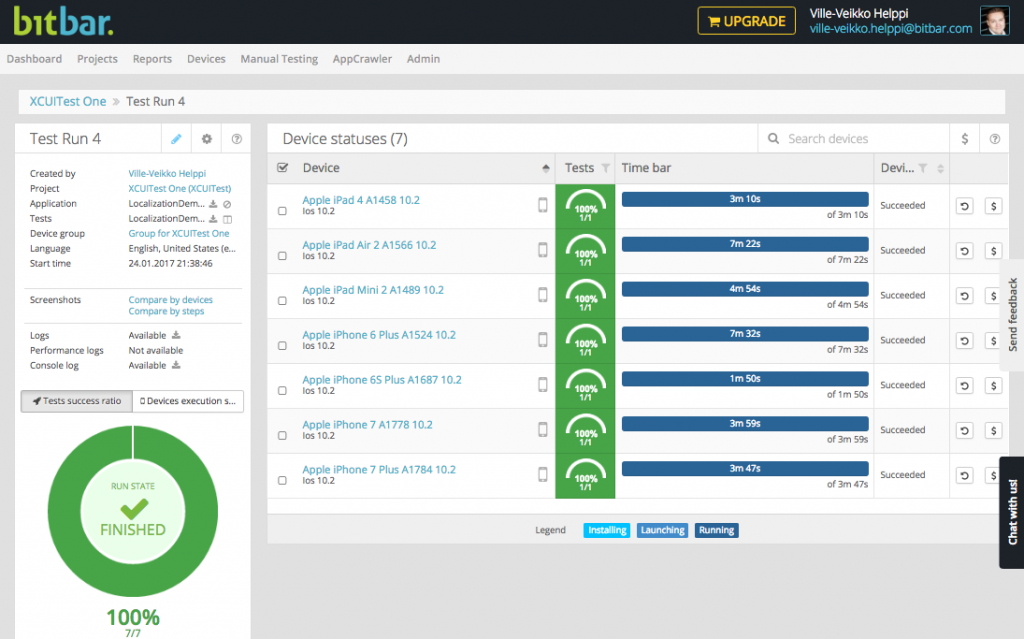Sort the Devi... status column
1024x639 pixels.
pyautogui.click(x=940, y=169)
